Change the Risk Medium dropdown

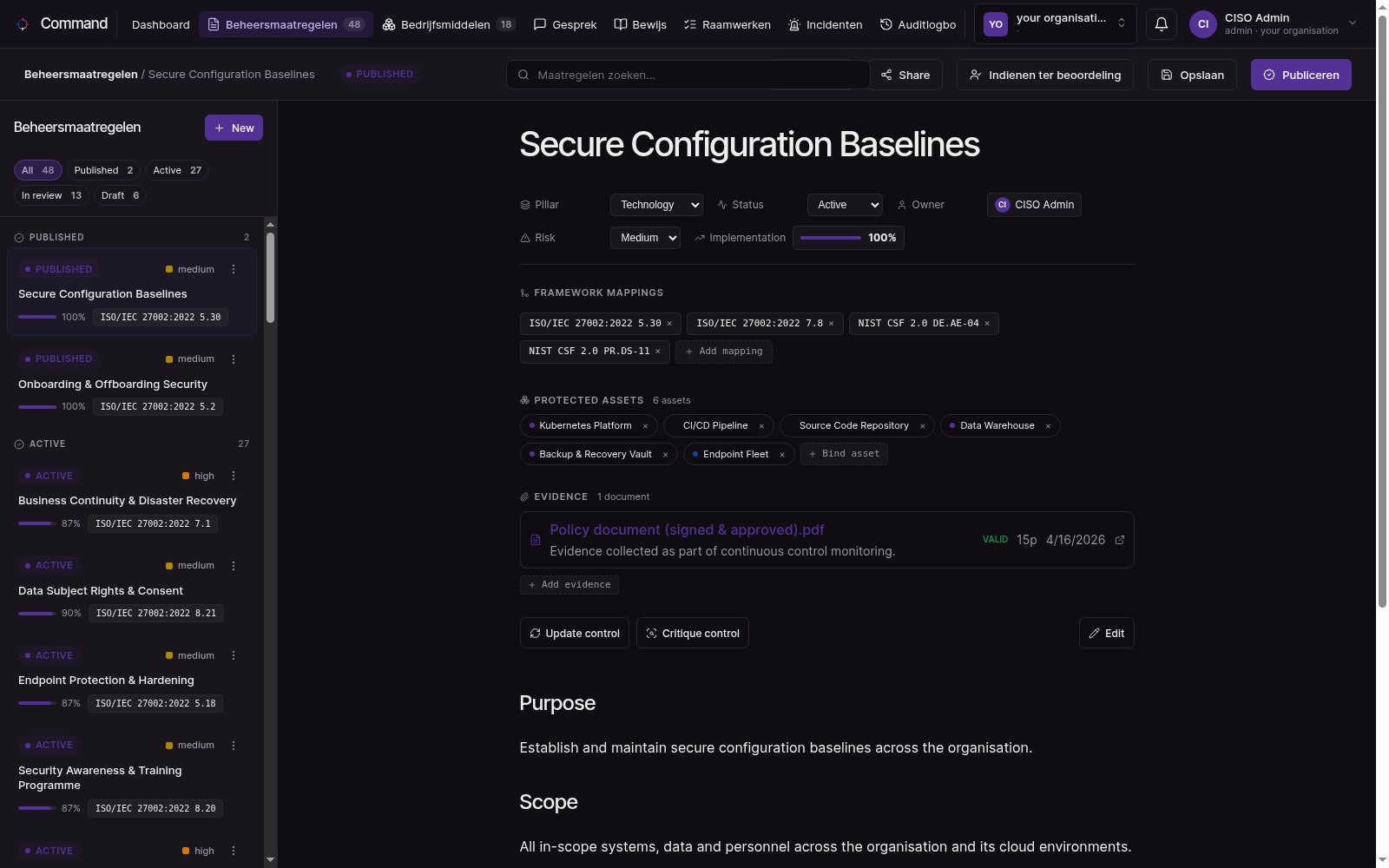[x=645, y=238]
